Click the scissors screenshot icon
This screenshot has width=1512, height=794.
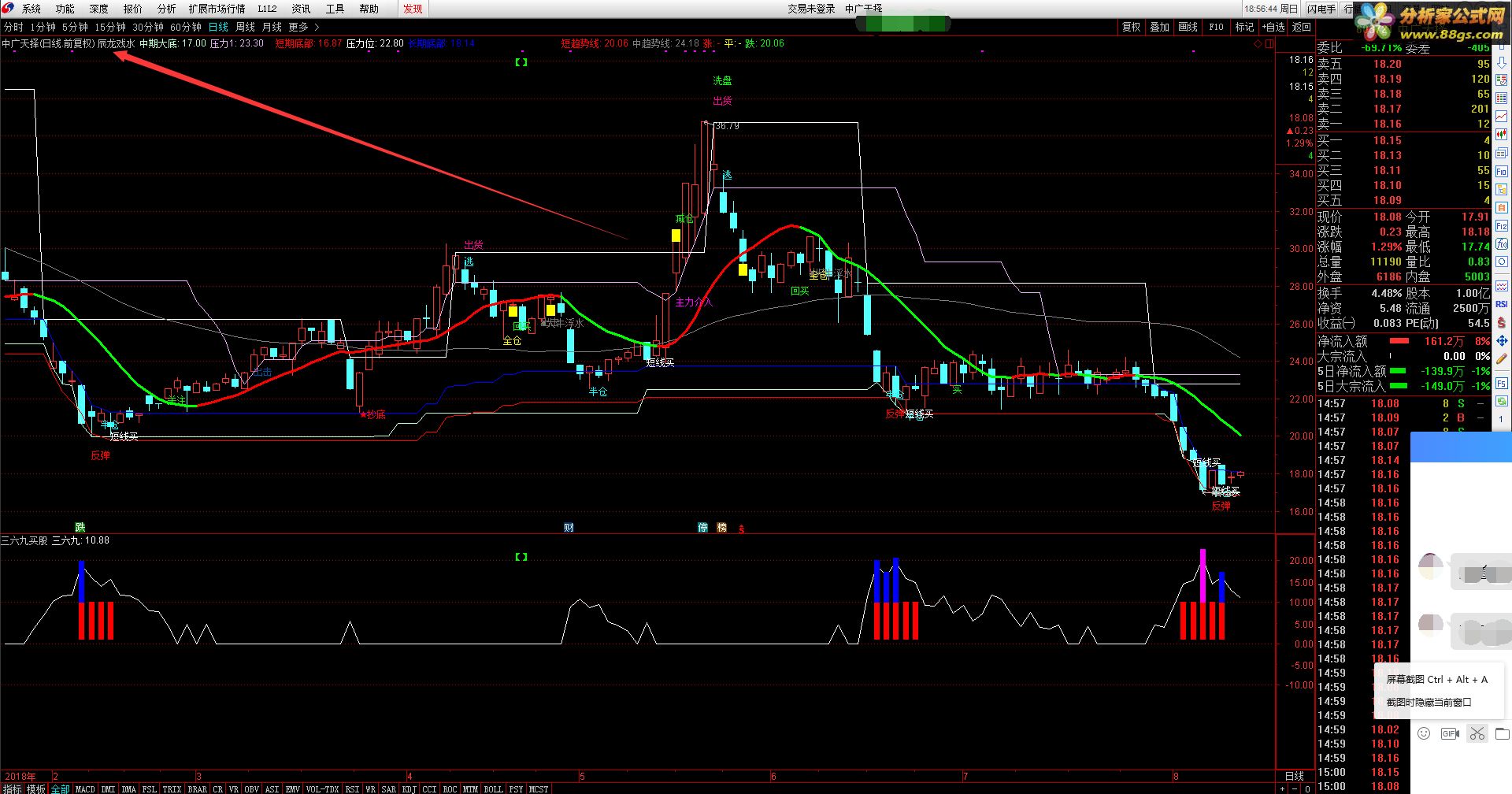[1477, 734]
